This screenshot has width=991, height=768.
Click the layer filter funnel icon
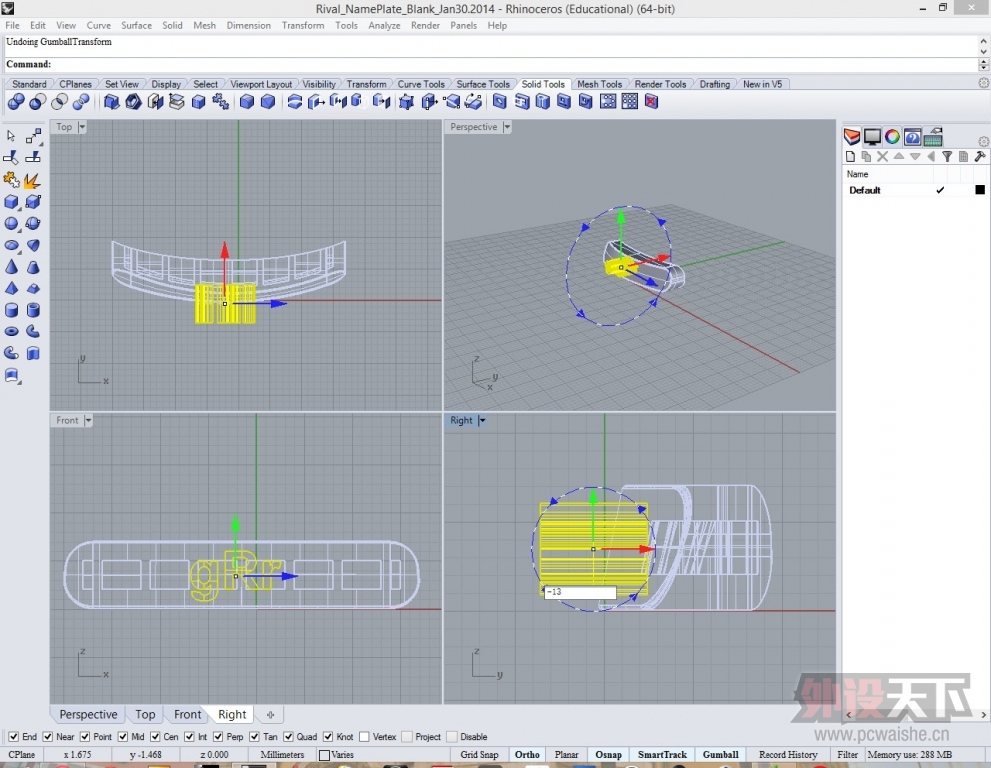[x=947, y=156]
